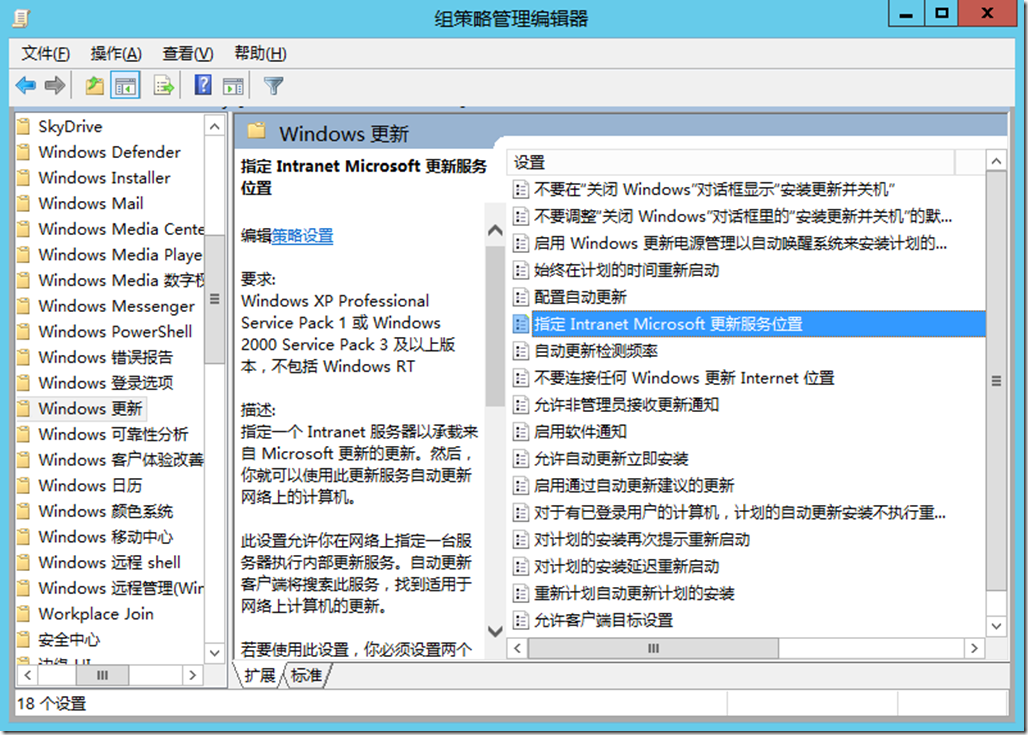Click the folder icon beside Windows PowerShell
Image resolution: width=1028 pixels, height=735 pixels.
[x=24, y=331]
